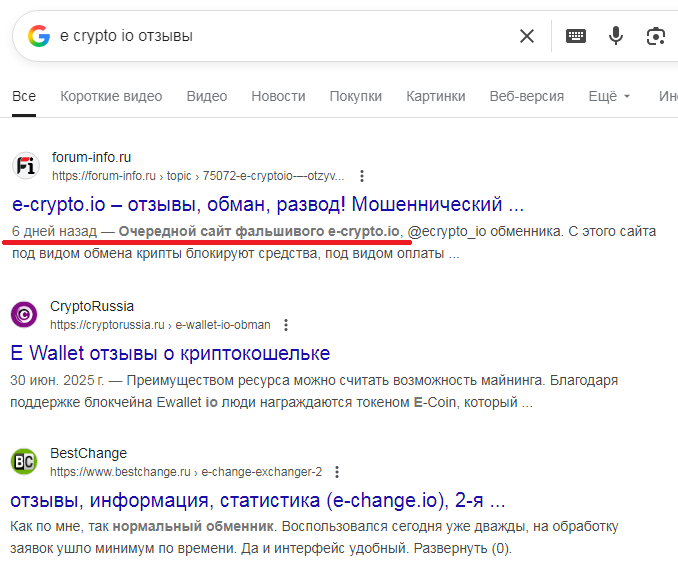
Task: Expand the Ещё filters dropdown
Action: click(x=609, y=96)
